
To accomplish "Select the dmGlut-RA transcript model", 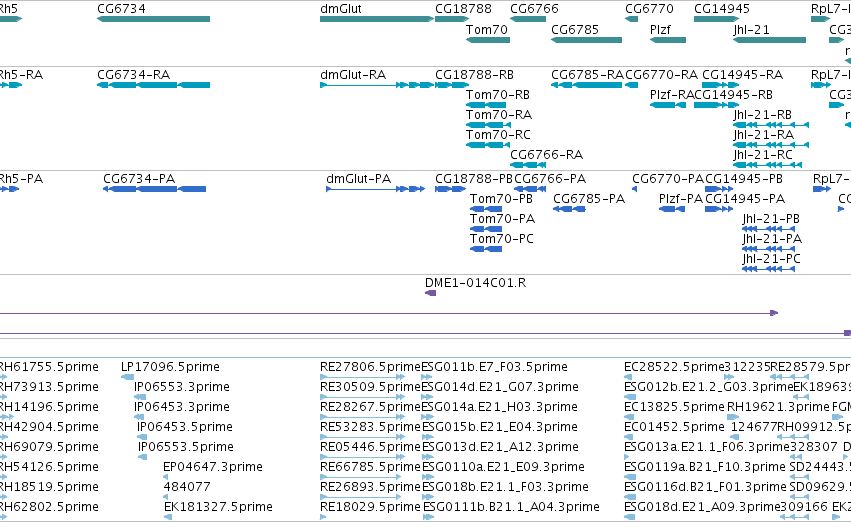I will click(377, 85).
